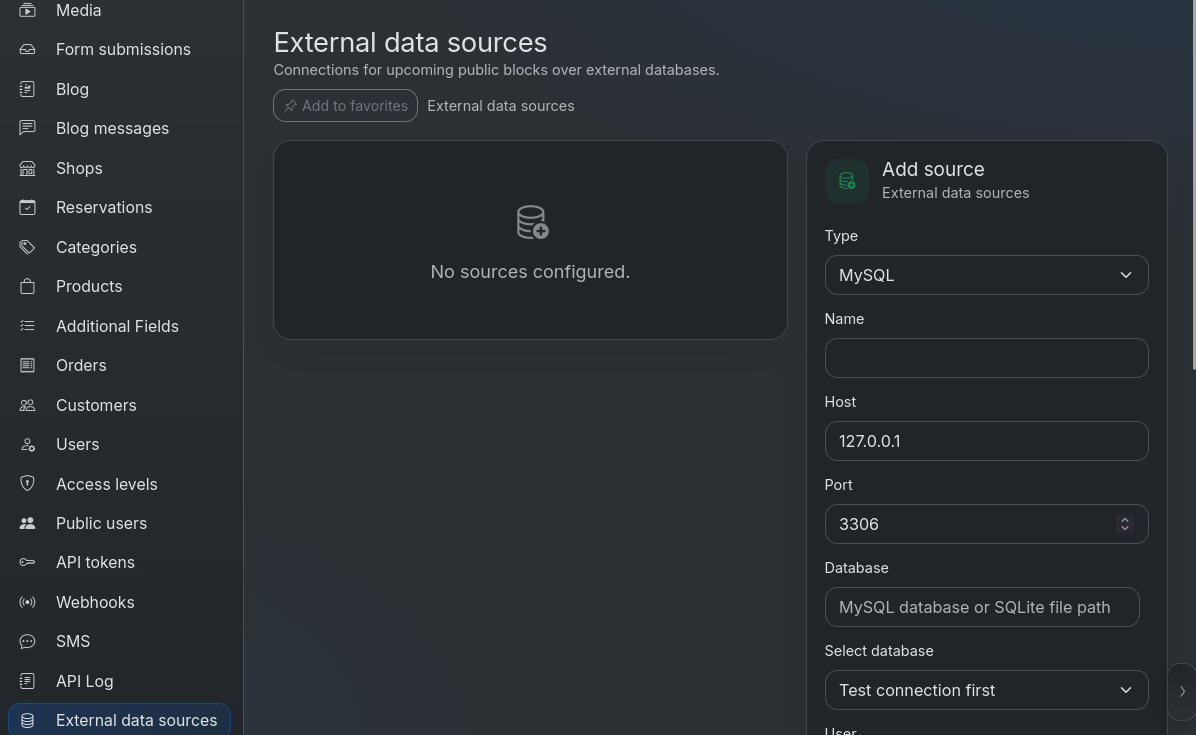Click the API tokens key icon
The height and width of the screenshot is (735, 1196).
click(27, 563)
